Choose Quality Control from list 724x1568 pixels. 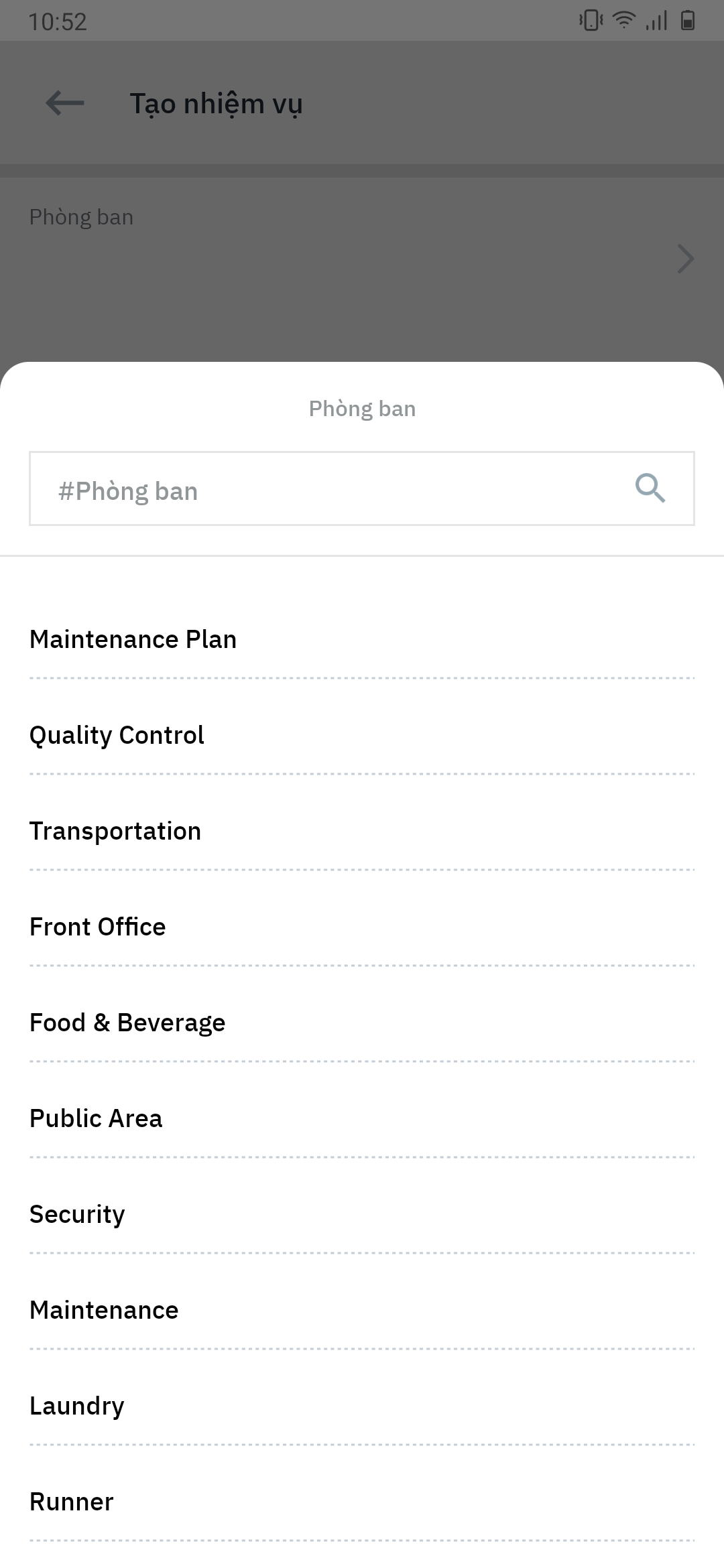coord(117,735)
